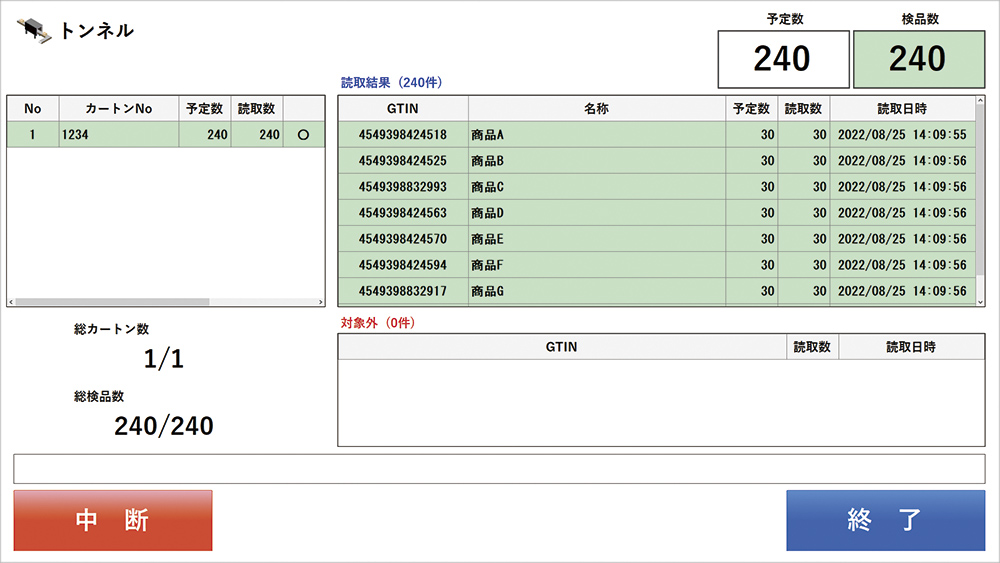Click the red 対象外（0件）label

tap(378, 323)
